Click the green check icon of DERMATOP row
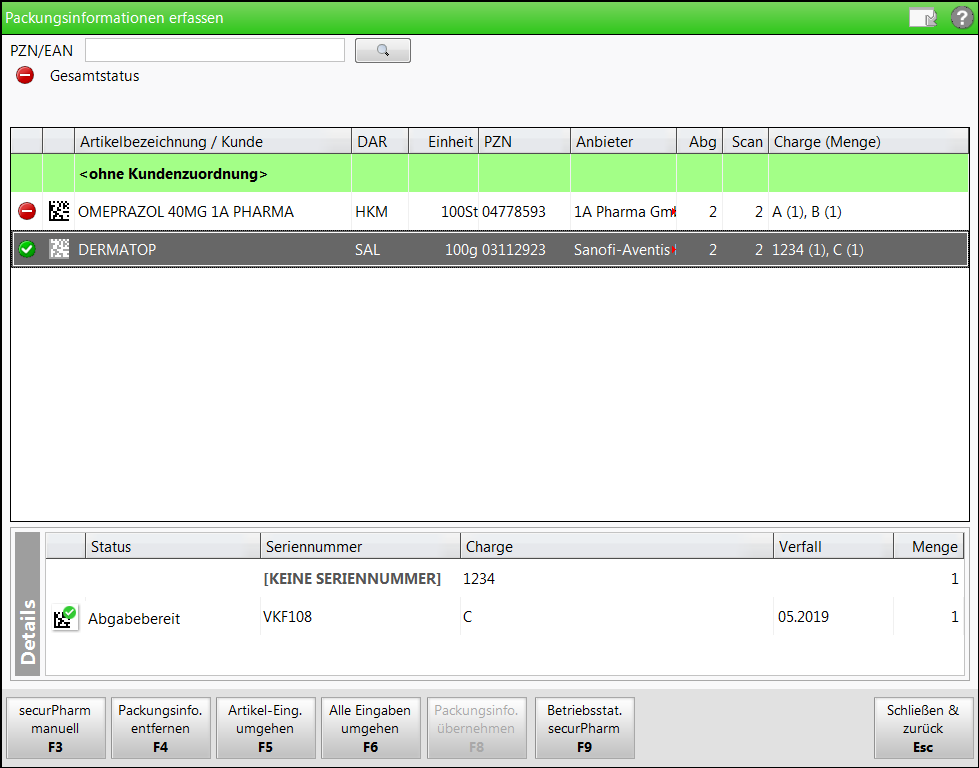The width and height of the screenshot is (979, 768). [x=27, y=249]
